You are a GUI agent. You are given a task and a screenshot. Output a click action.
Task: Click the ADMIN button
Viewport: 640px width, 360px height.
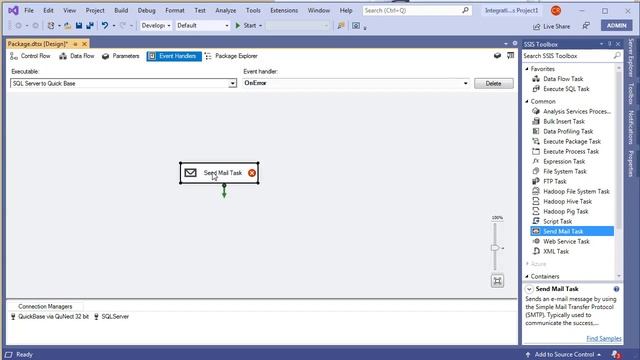(x=616, y=25)
